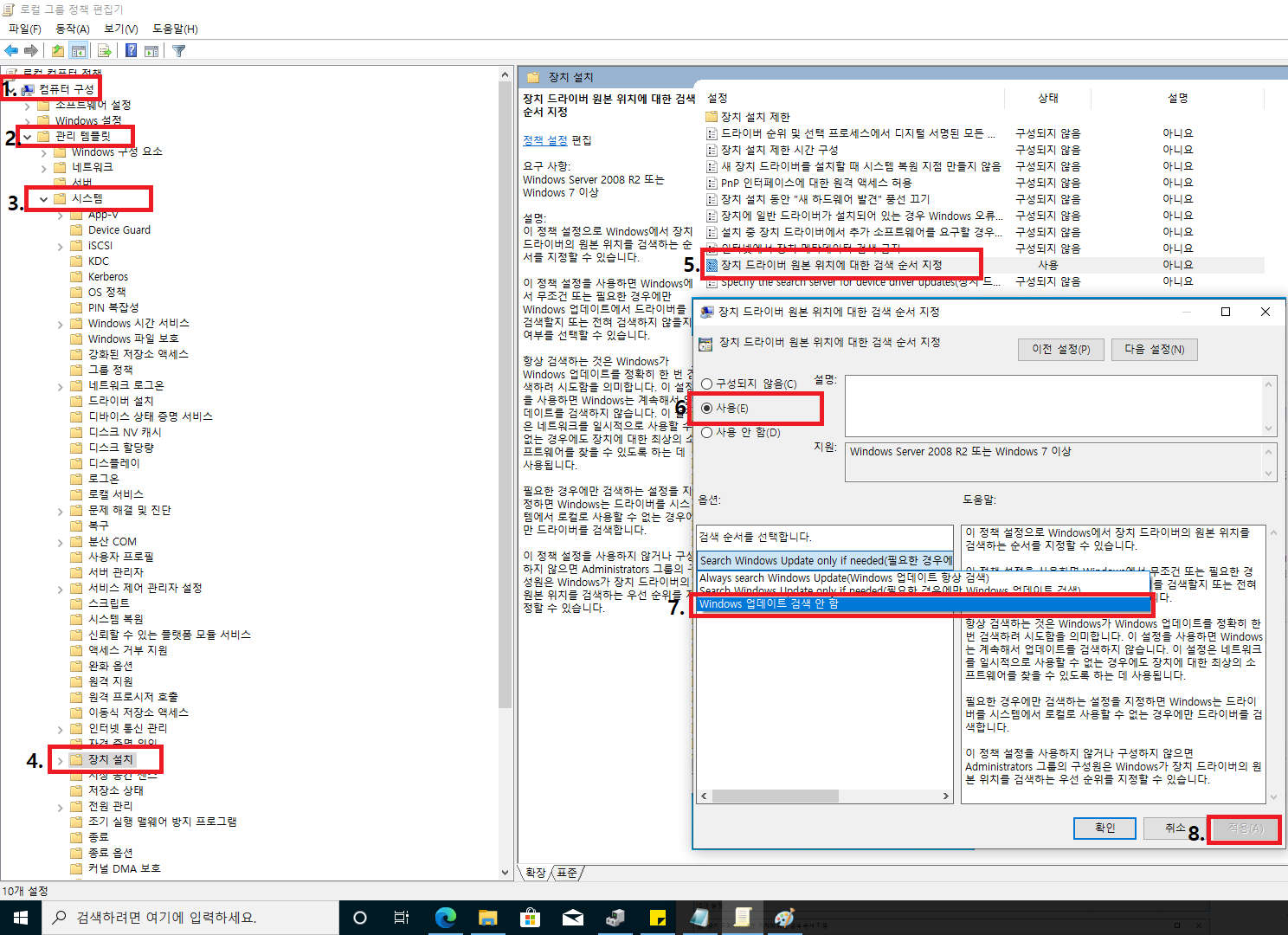Image resolution: width=1288 pixels, height=935 pixels.
Task: Switch to Paint palette taskbar icon
Action: coord(784,918)
